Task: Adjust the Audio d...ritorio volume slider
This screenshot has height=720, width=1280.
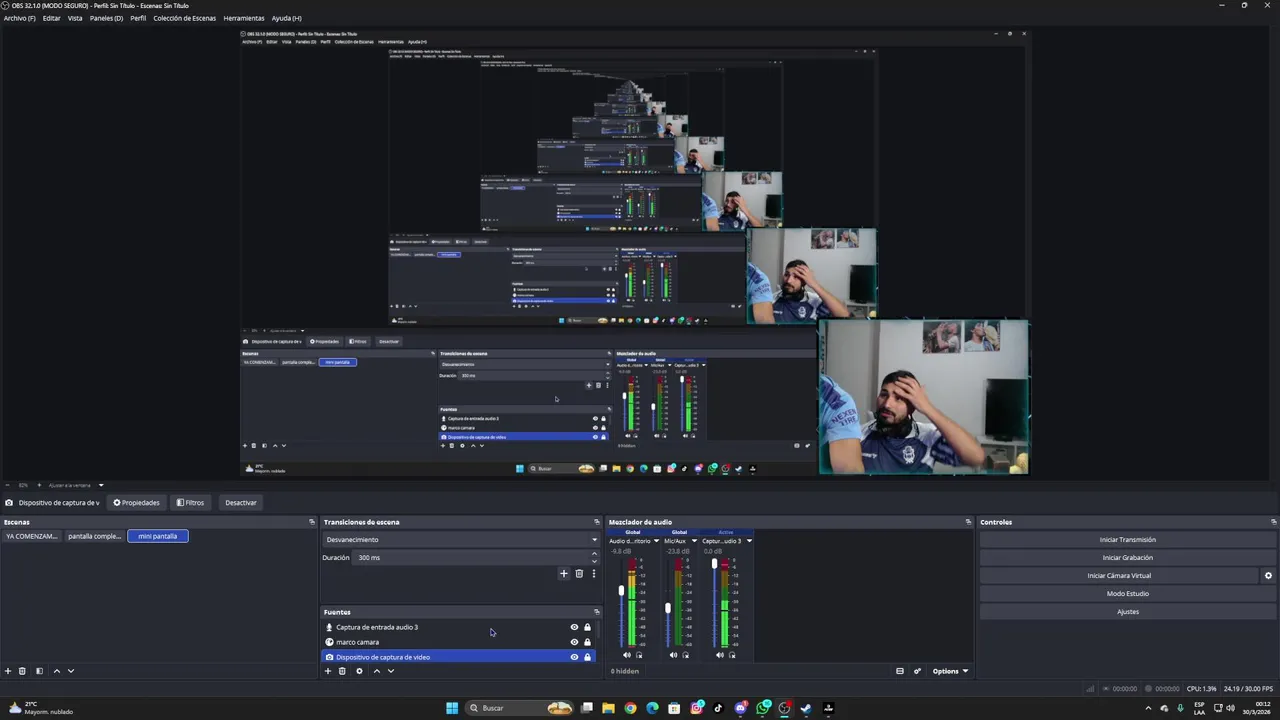Action: click(622, 591)
